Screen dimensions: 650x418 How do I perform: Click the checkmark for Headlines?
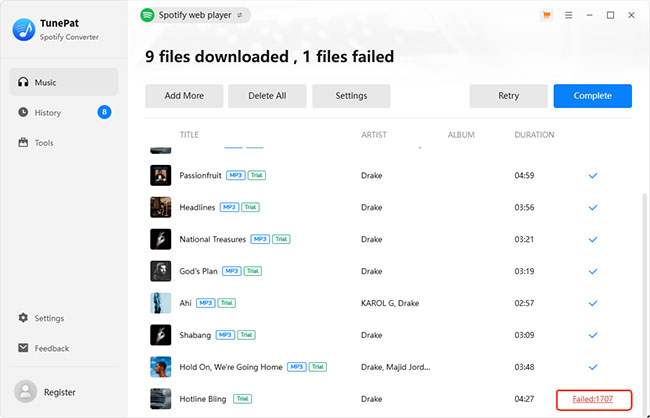pos(593,207)
